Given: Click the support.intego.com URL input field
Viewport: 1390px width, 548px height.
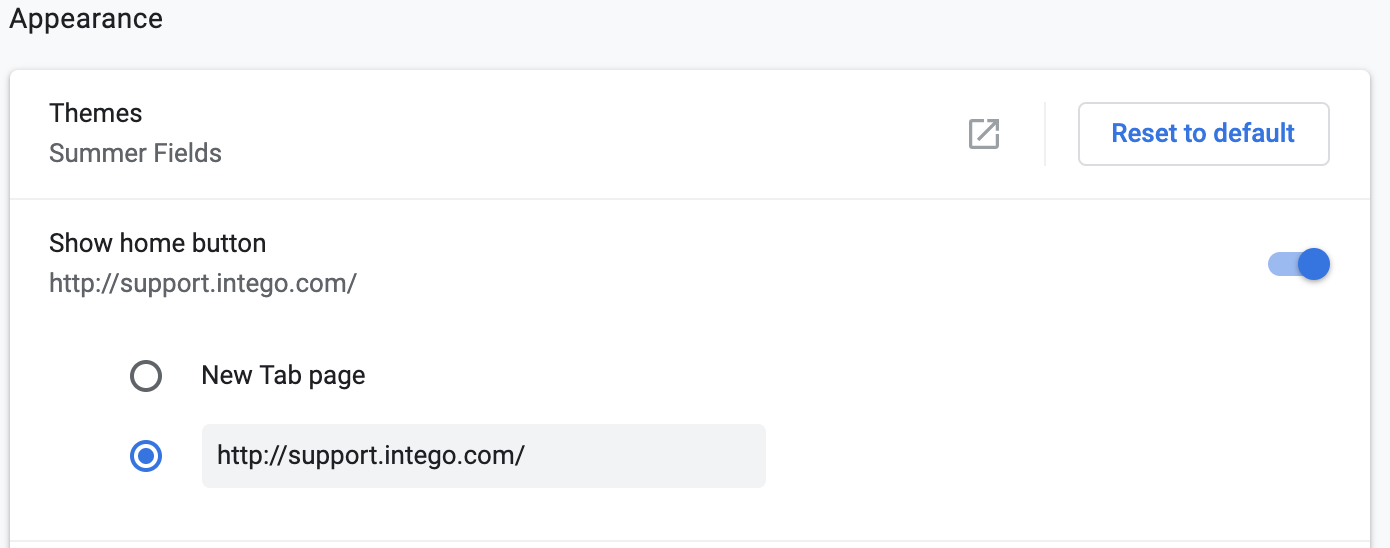Looking at the screenshot, I should 484,456.
